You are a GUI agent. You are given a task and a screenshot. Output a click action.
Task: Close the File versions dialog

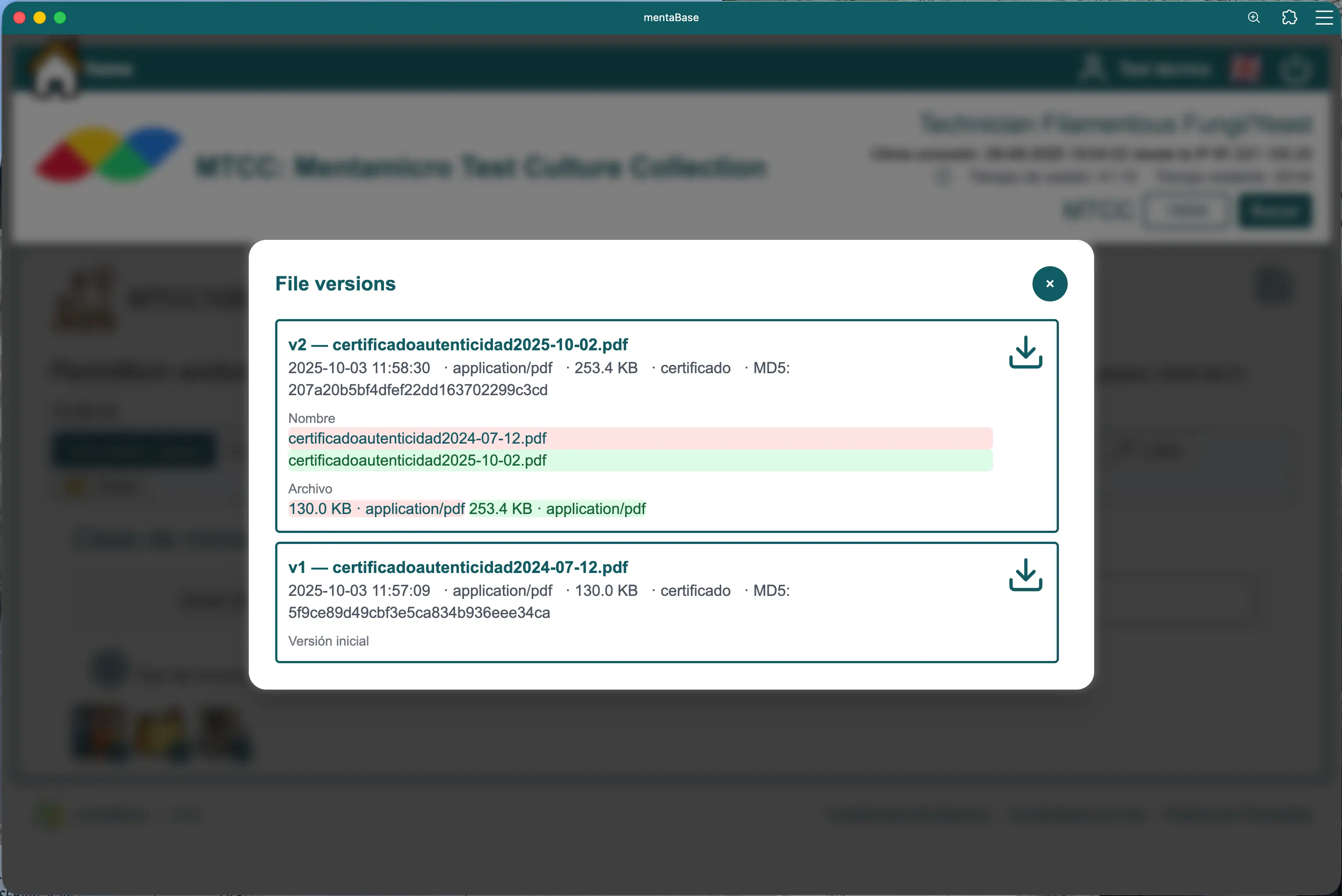click(1049, 283)
